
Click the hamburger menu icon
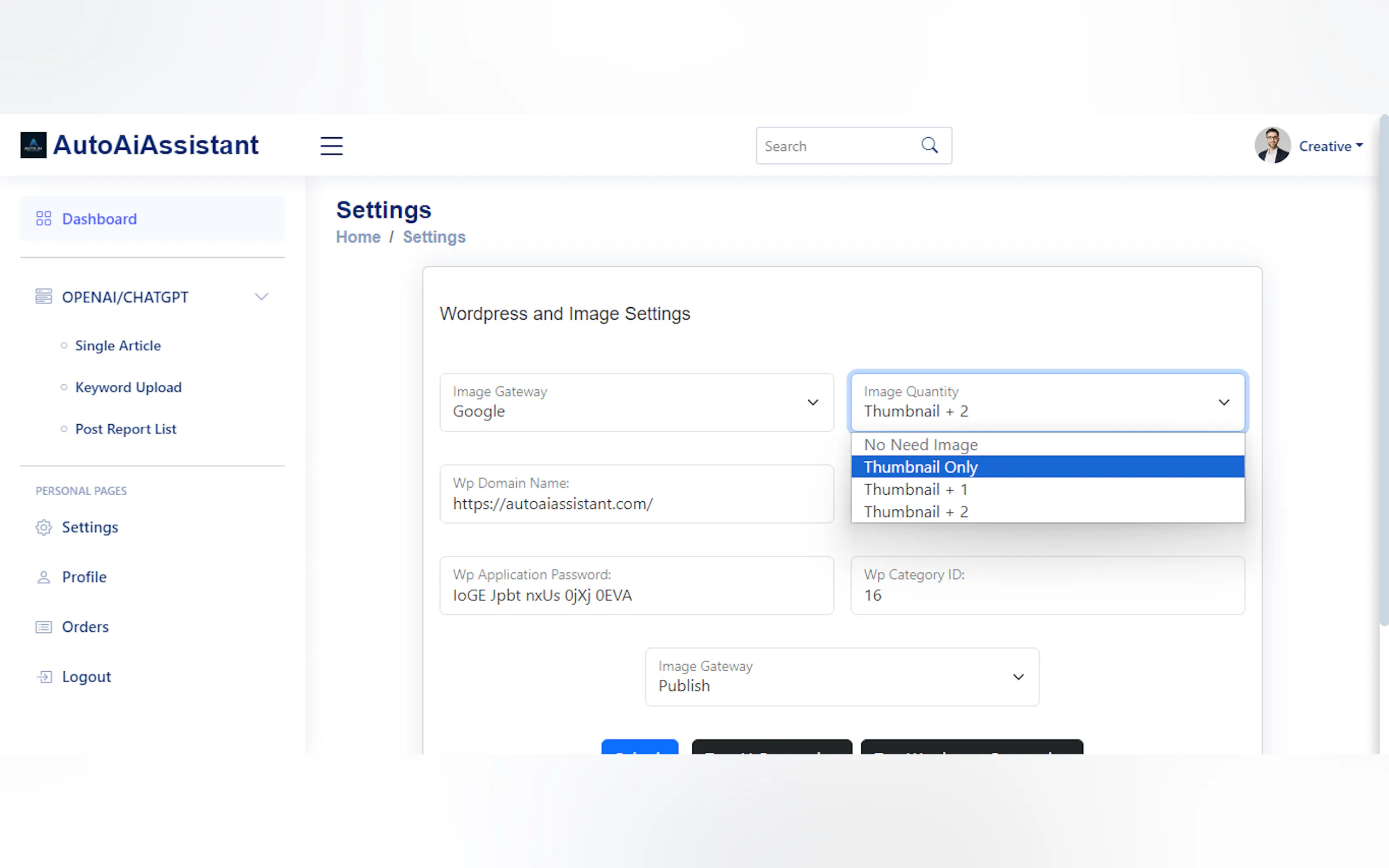(x=331, y=146)
